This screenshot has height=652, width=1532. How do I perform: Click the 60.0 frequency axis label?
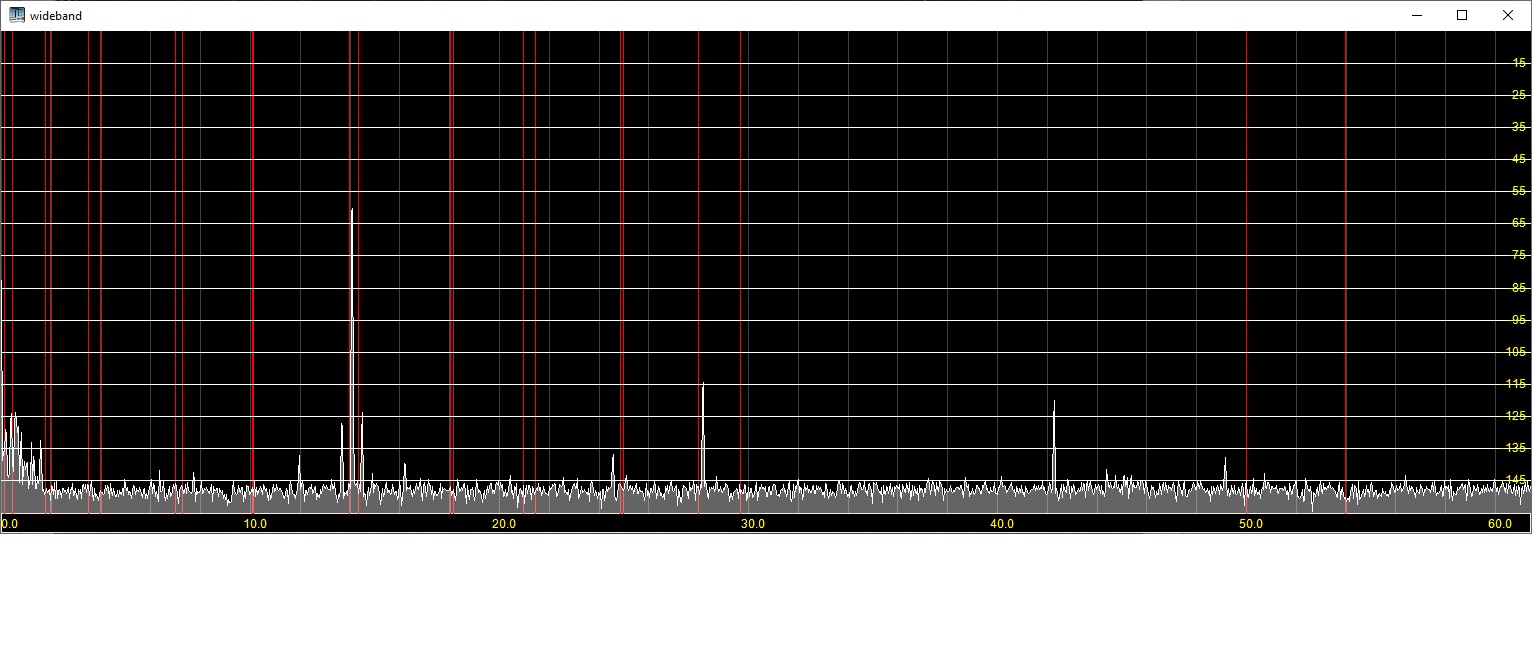[x=1499, y=524]
